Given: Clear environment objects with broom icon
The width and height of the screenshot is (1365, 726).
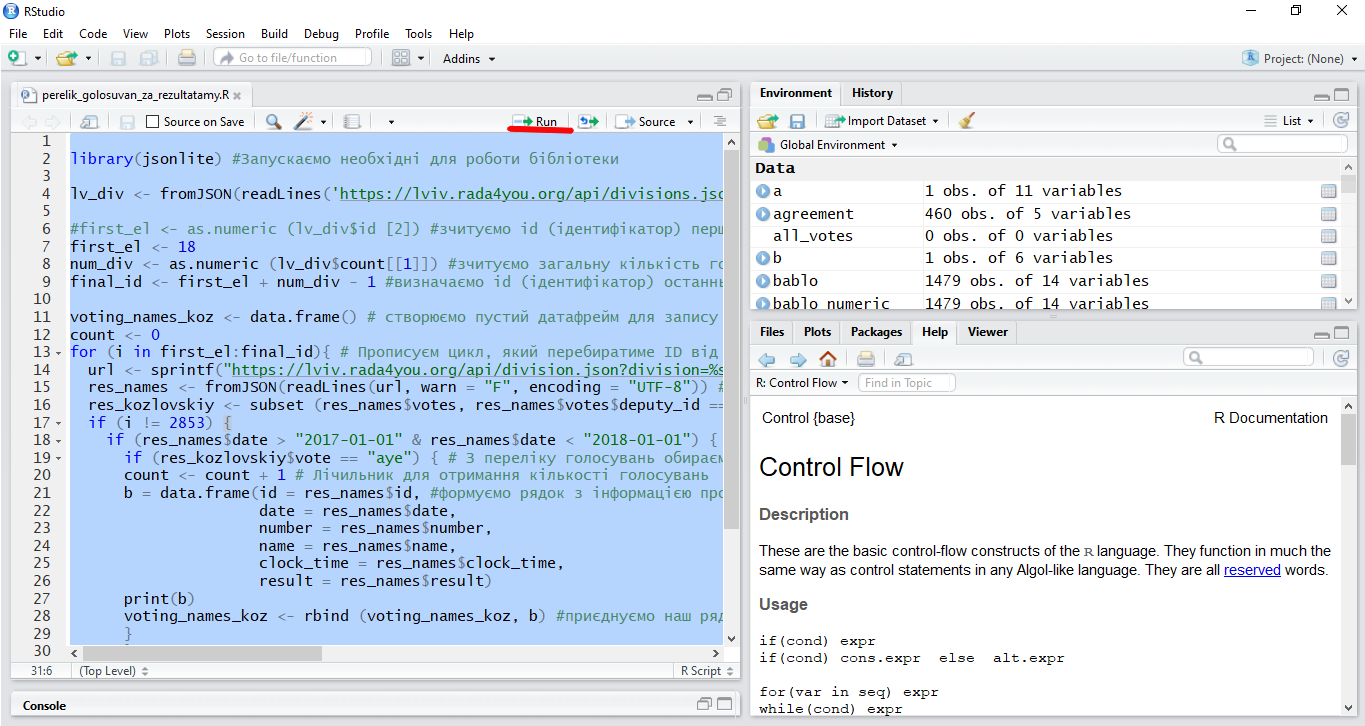Looking at the screenshot, I should pyautogui.click(x=966, y=121).
